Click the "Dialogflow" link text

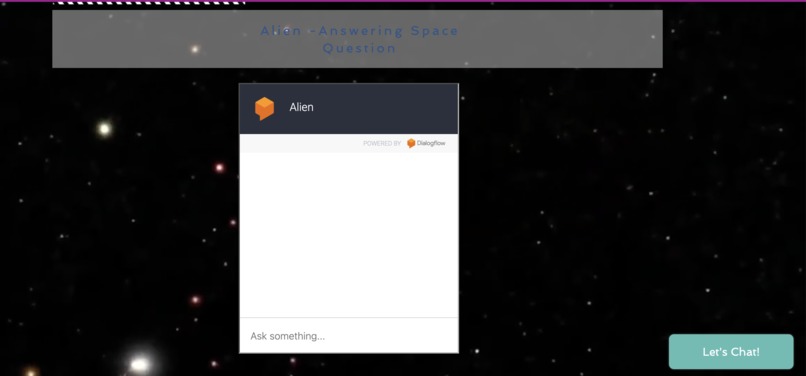tap(431, 144)
